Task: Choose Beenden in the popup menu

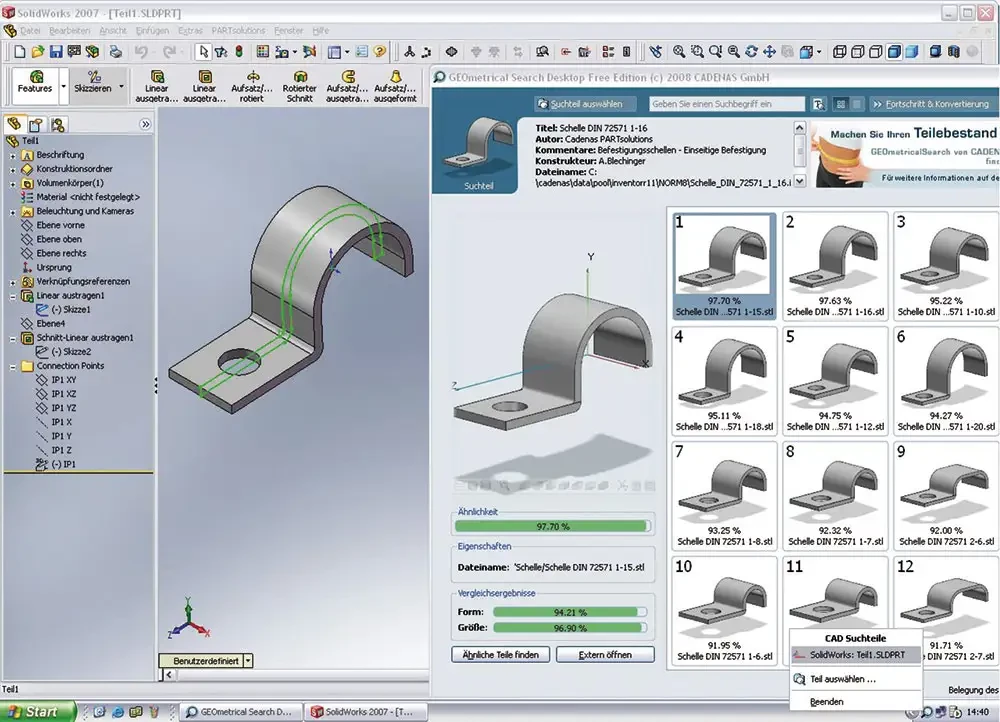Action: point(856,702)
